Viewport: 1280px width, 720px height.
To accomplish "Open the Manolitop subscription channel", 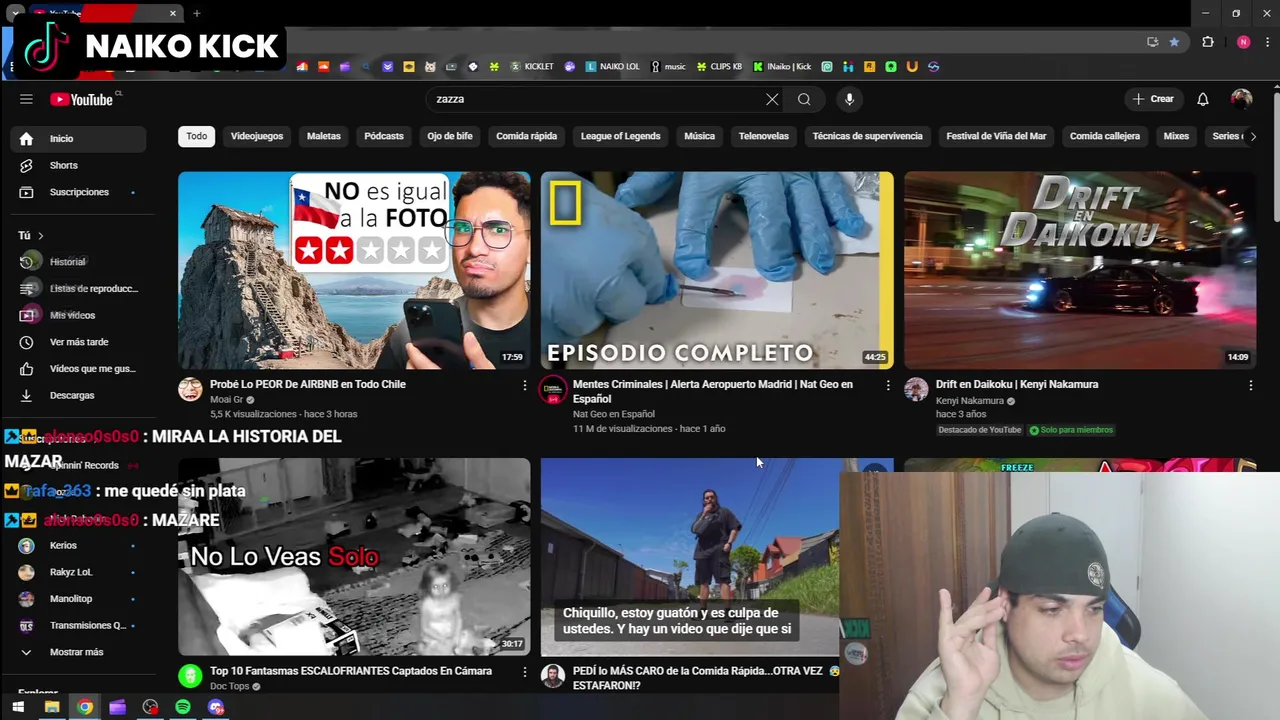I will pos(80,599).
